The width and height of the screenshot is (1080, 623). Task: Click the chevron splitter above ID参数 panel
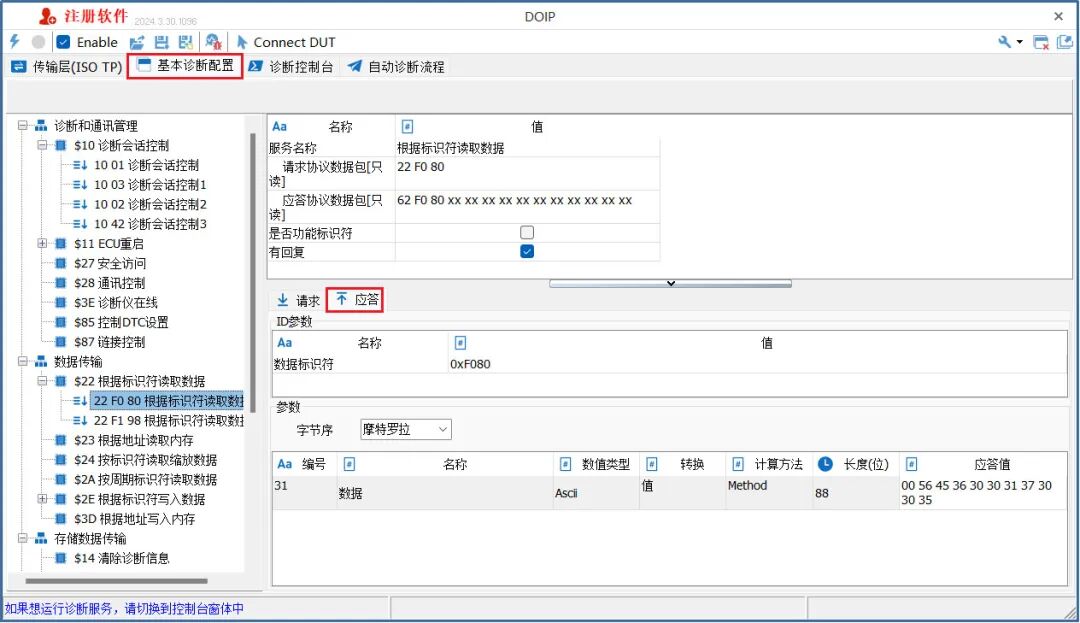[x=670, y=283]
